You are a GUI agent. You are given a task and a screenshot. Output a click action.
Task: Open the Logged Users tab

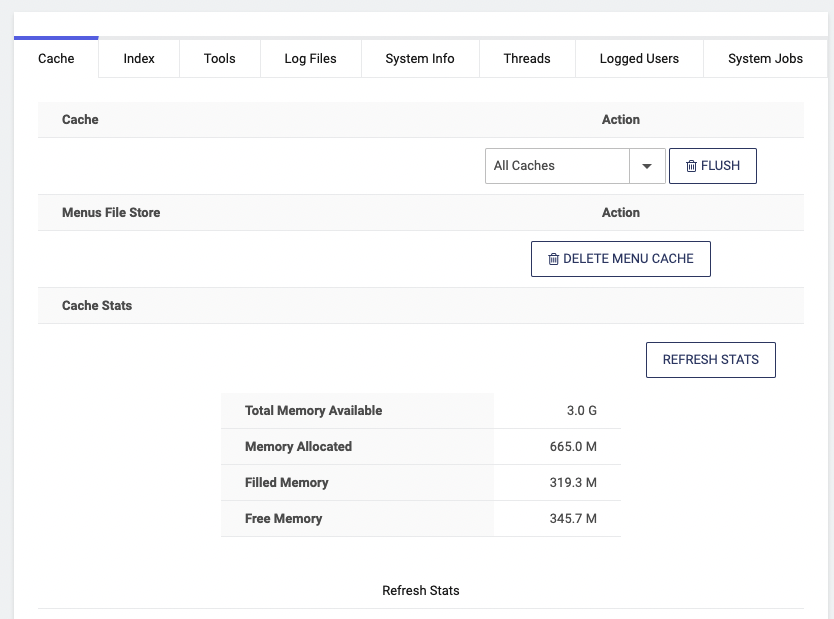639,59
